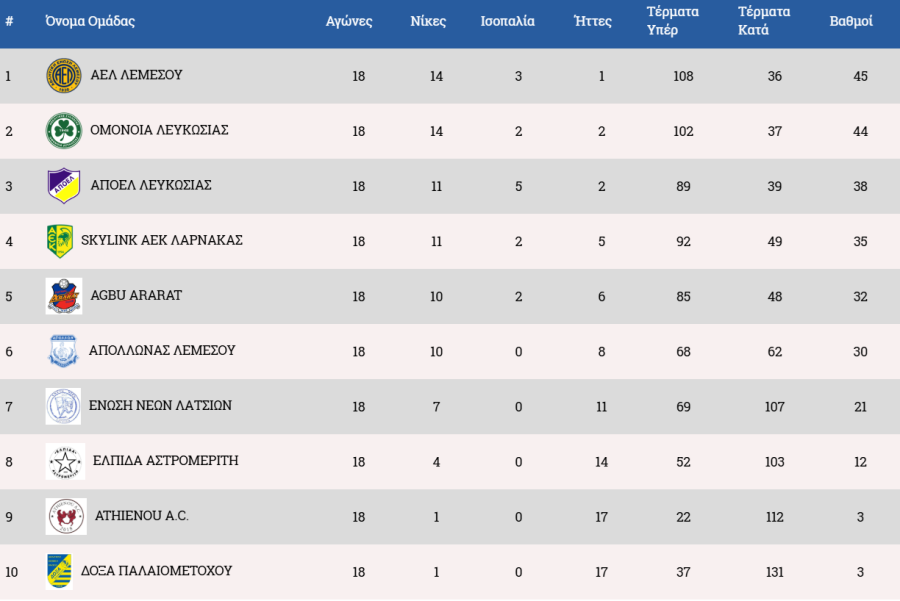Sort by the Νίκες column header
900x601 pixels.
(x=428, y=21)
